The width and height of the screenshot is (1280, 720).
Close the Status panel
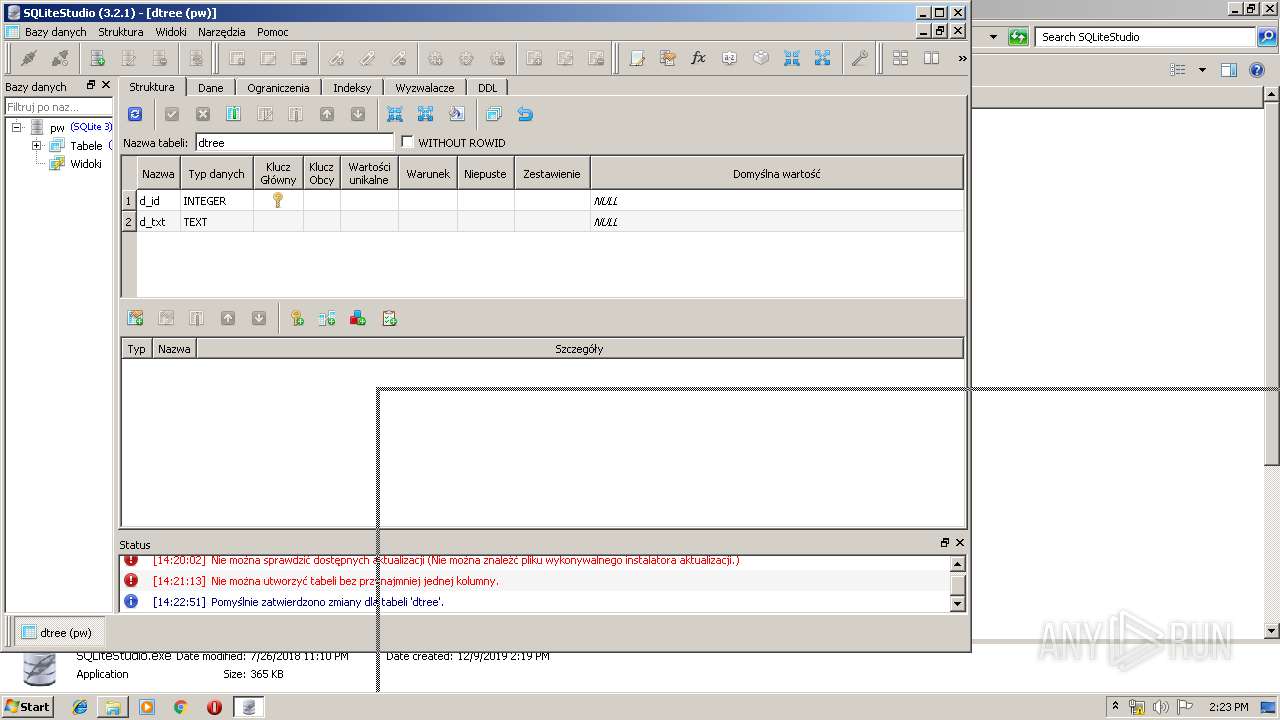(960, 543)
